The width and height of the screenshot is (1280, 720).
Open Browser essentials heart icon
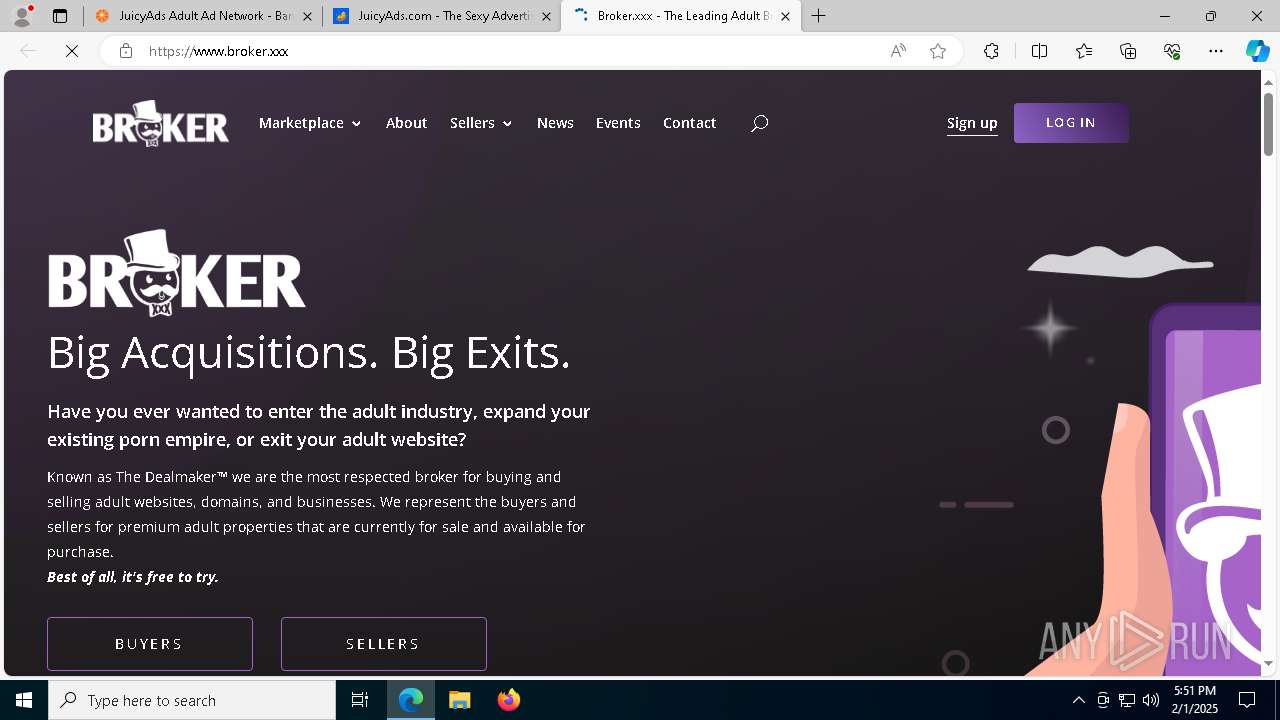pos(1172,51)
